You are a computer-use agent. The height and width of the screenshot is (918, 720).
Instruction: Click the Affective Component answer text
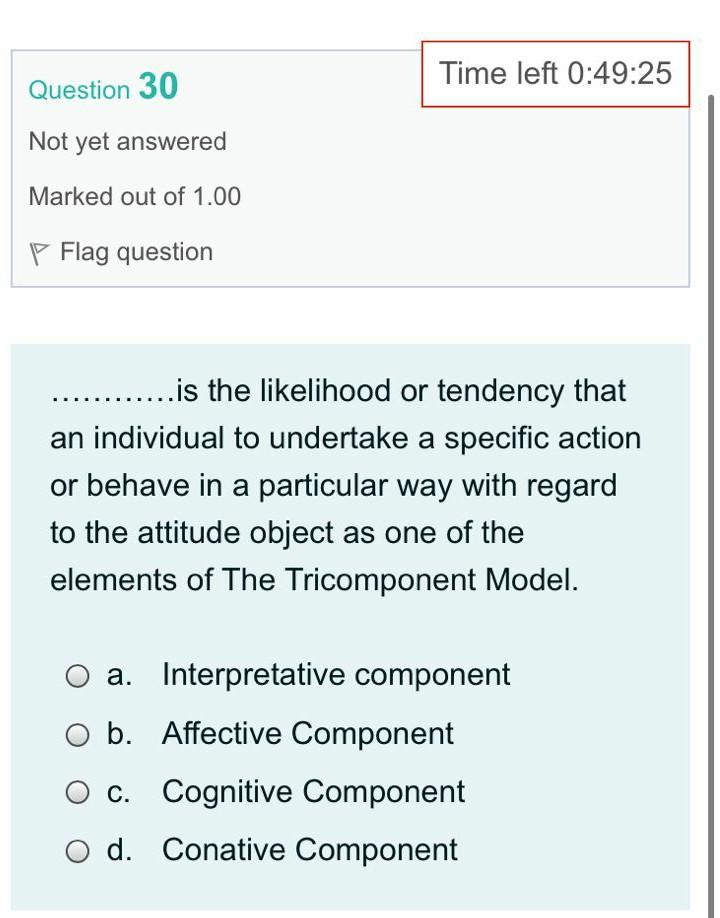point(307,734)
